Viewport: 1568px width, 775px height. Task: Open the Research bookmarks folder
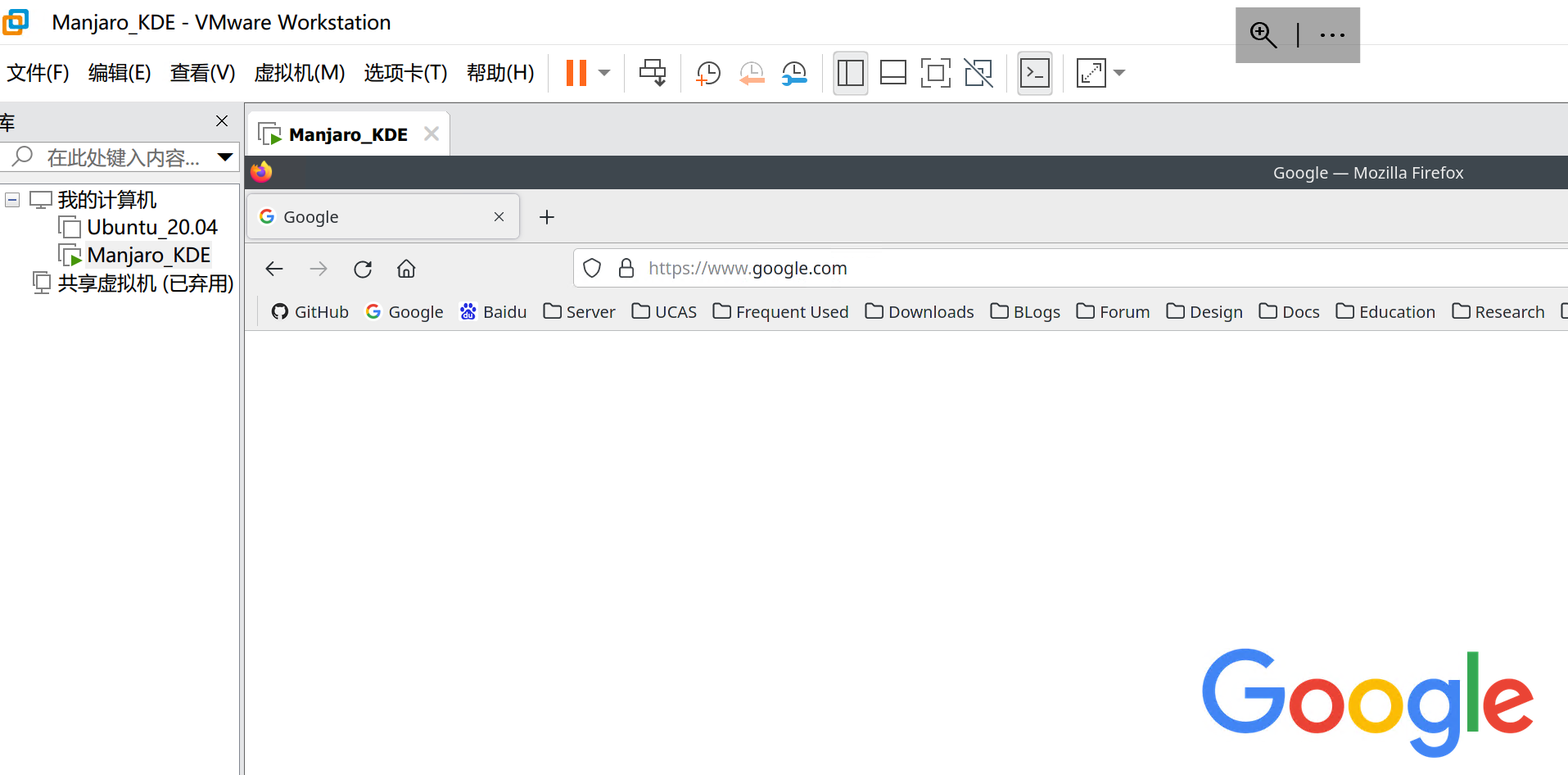point(1498,312)
